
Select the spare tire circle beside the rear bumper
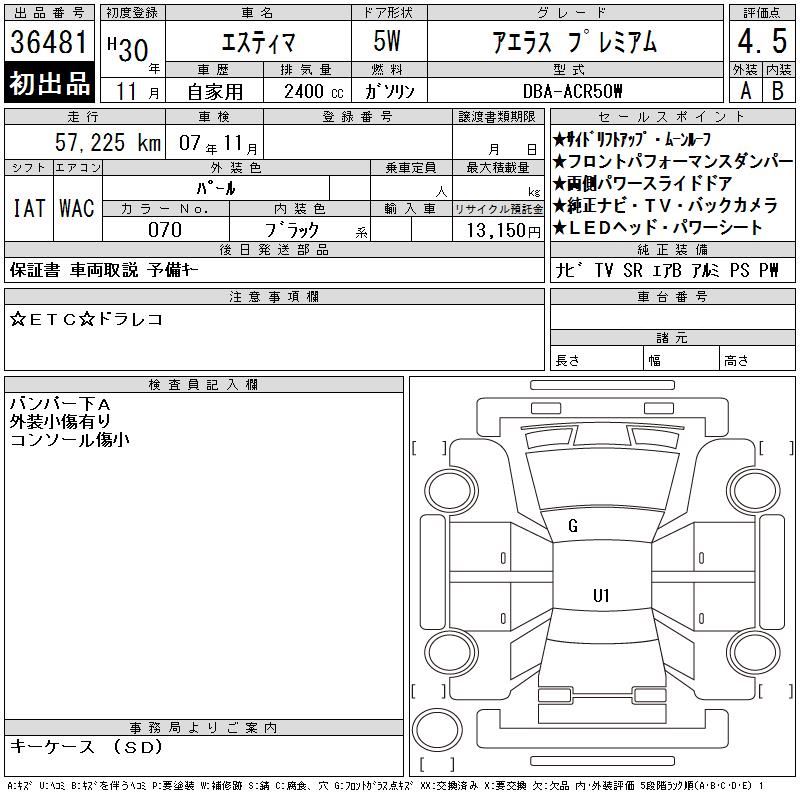point(436,730)
